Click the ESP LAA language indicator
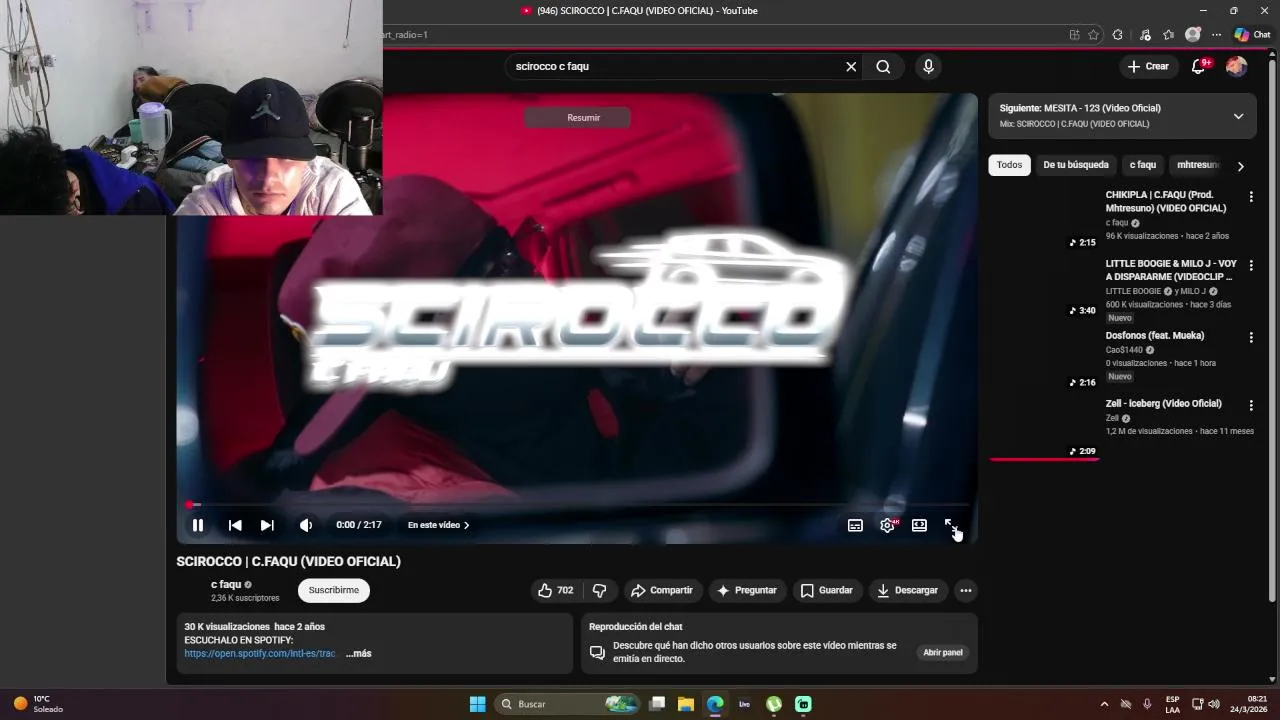Viewport: 1280px width, 720px height. point(1172,704)
